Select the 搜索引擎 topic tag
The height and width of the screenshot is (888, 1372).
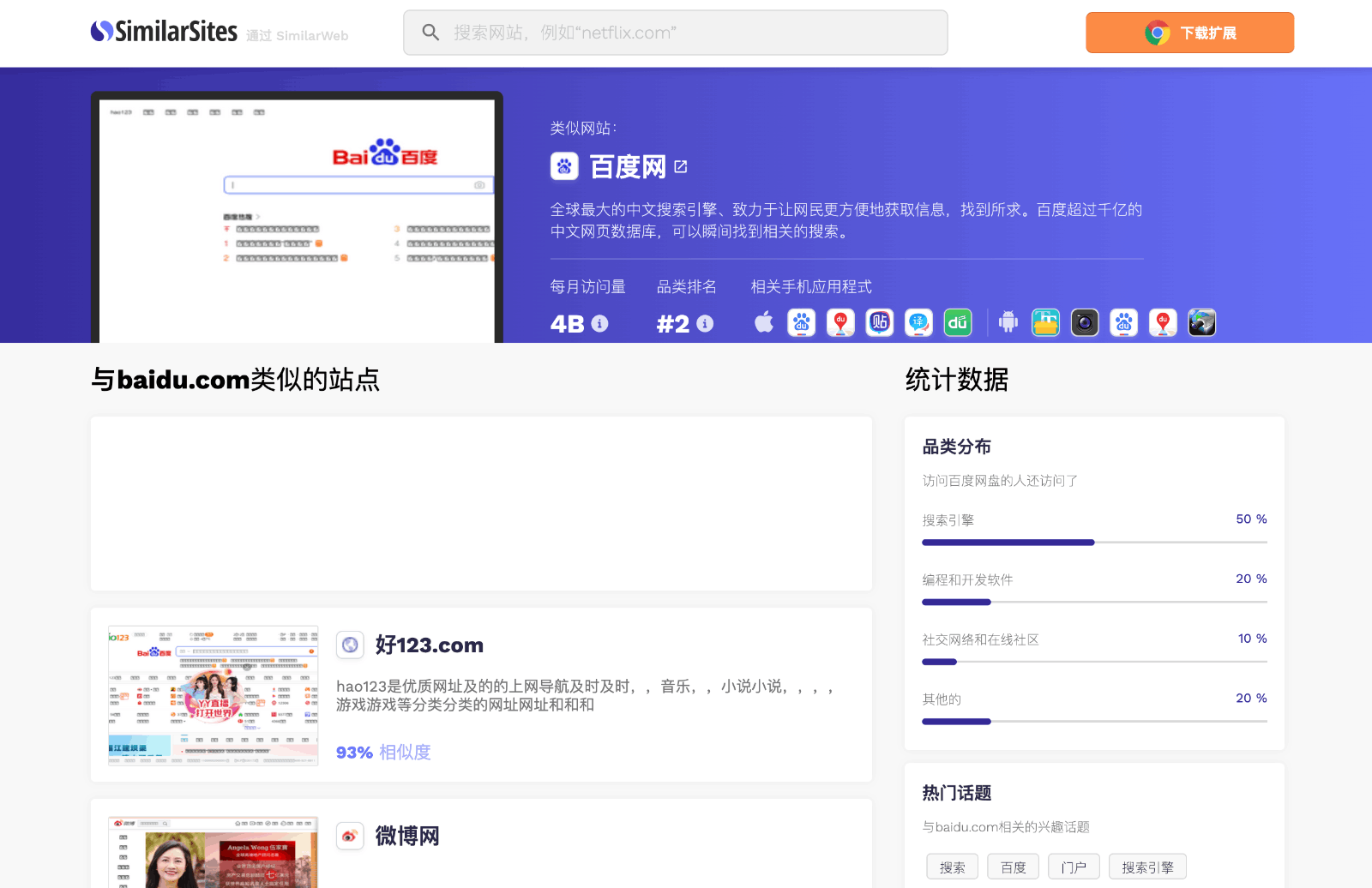pyautogui.click(x=1147, y=867)
